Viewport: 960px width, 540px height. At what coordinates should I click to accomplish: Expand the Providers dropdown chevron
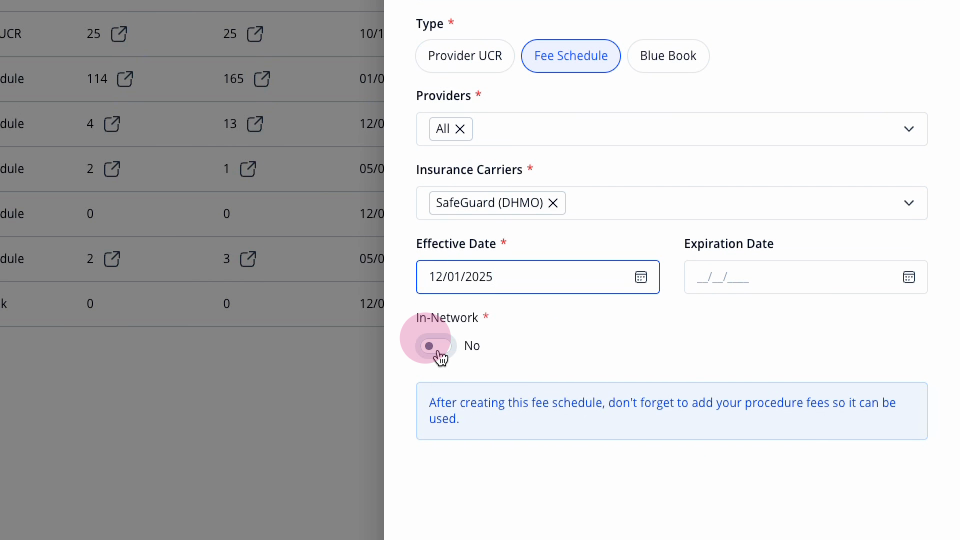(909, 129)
